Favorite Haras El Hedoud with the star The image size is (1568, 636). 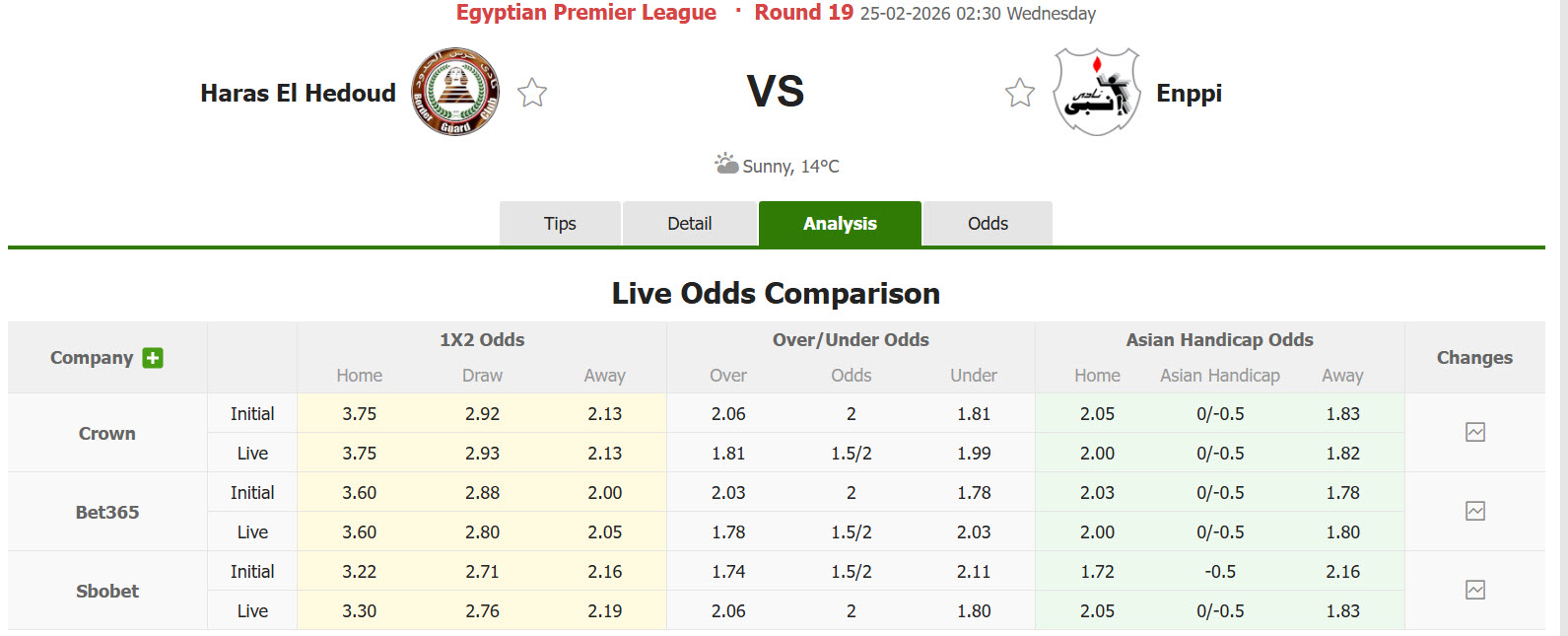pyautogui.click(x=532, y=93)
